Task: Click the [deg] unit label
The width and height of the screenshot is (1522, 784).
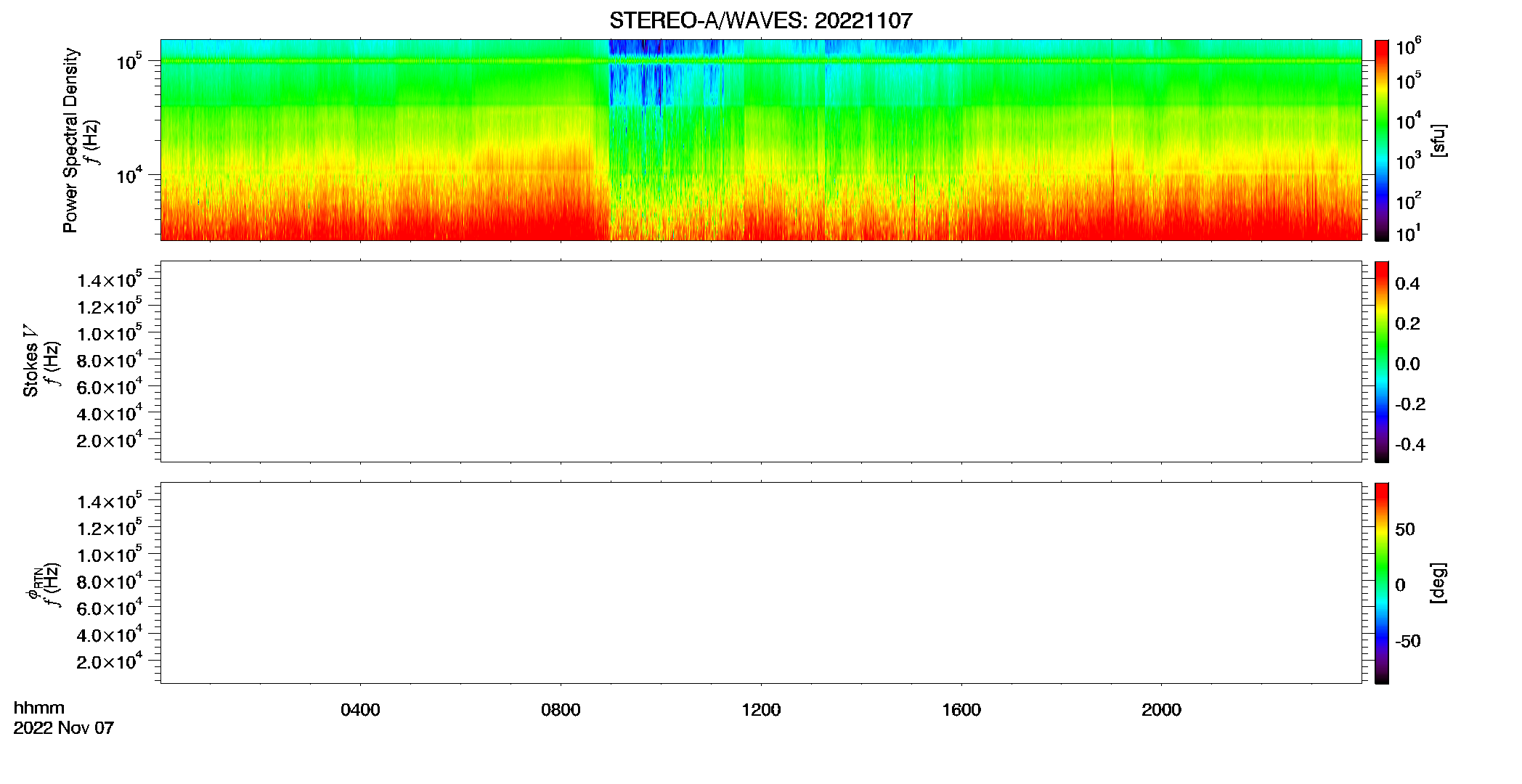Action: tap(1438, 583)
